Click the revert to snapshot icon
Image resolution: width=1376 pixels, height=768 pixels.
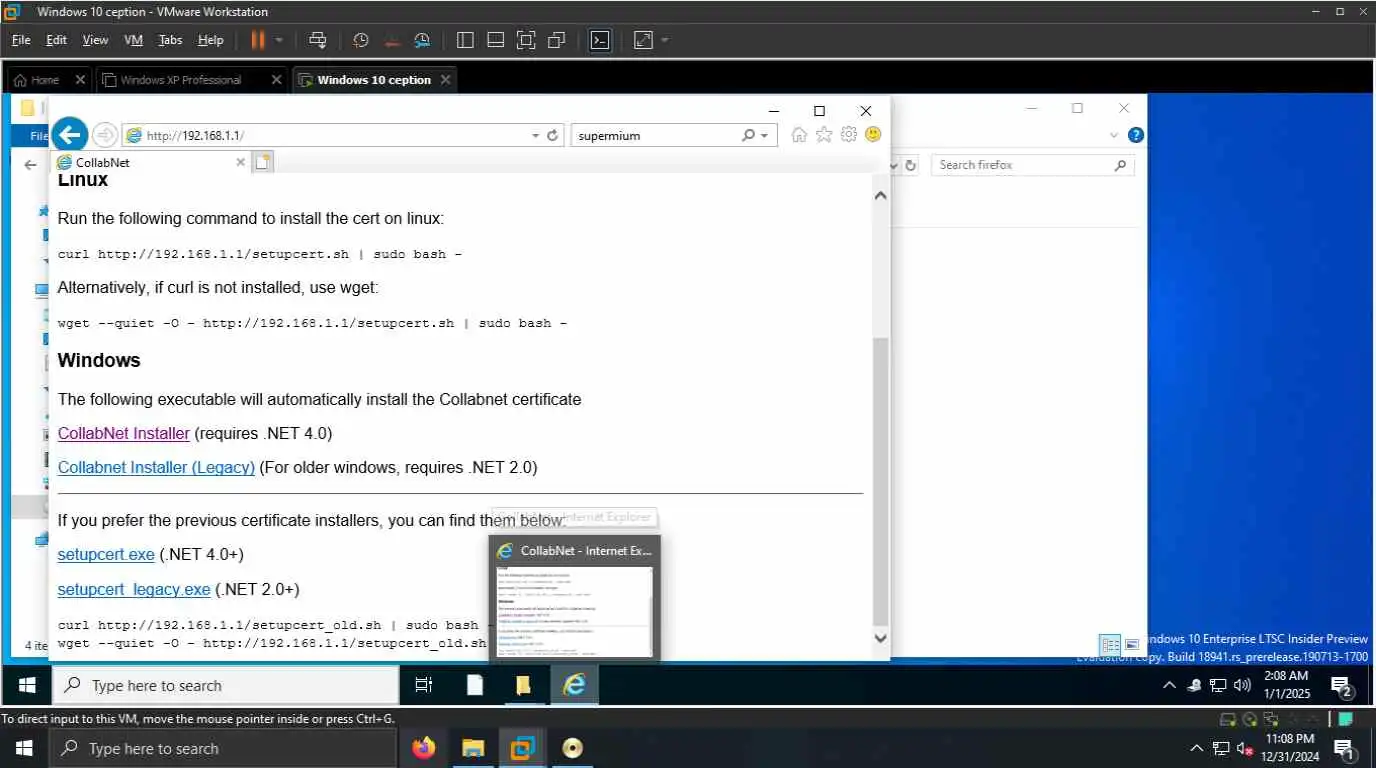(391, 40)
